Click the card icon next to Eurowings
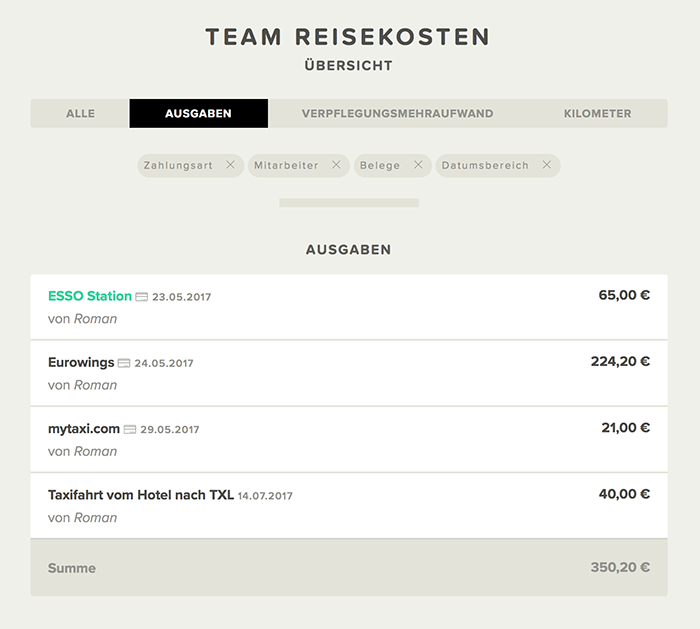700x629 pixels. (x=124, y=363)
